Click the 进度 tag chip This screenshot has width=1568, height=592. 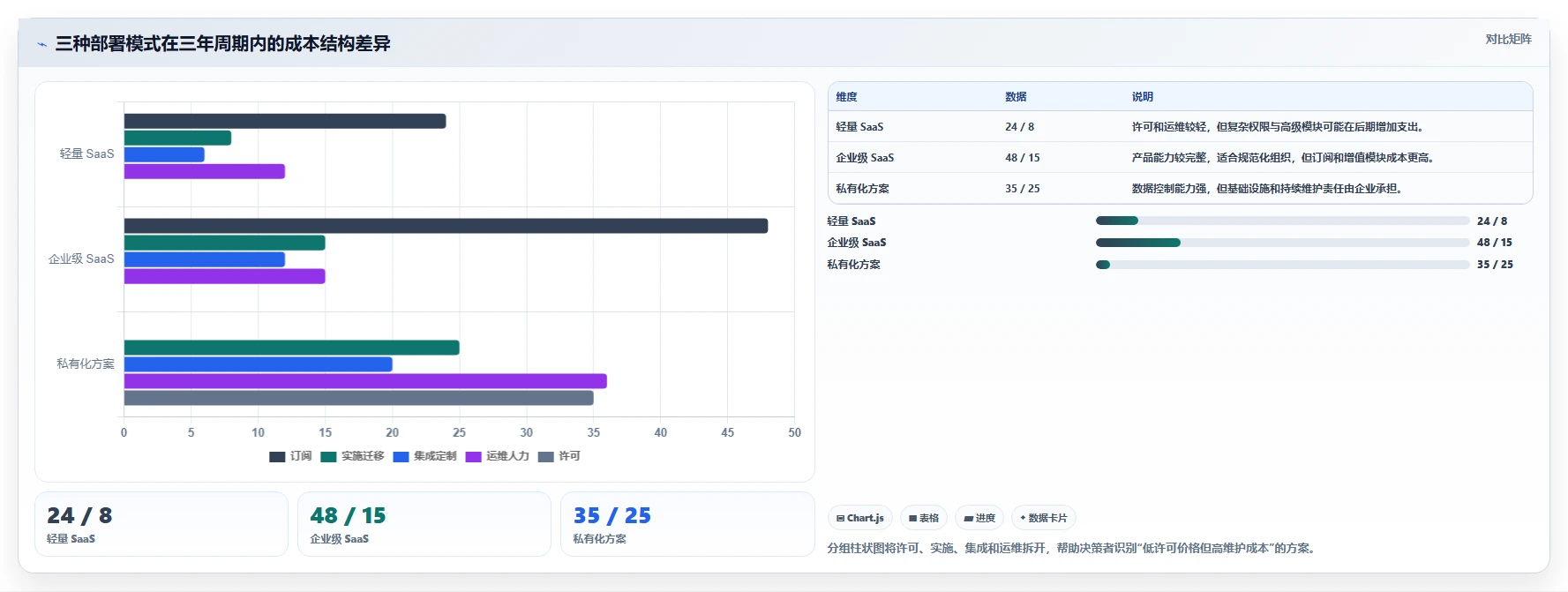(979, 518)
